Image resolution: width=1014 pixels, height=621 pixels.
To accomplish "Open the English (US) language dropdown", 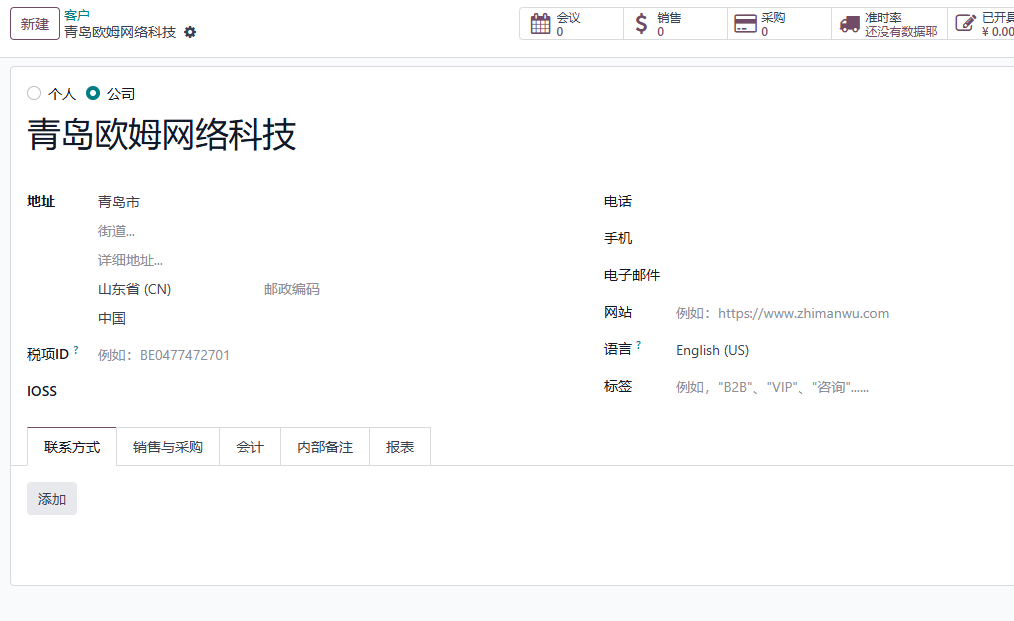I will 841,350.
